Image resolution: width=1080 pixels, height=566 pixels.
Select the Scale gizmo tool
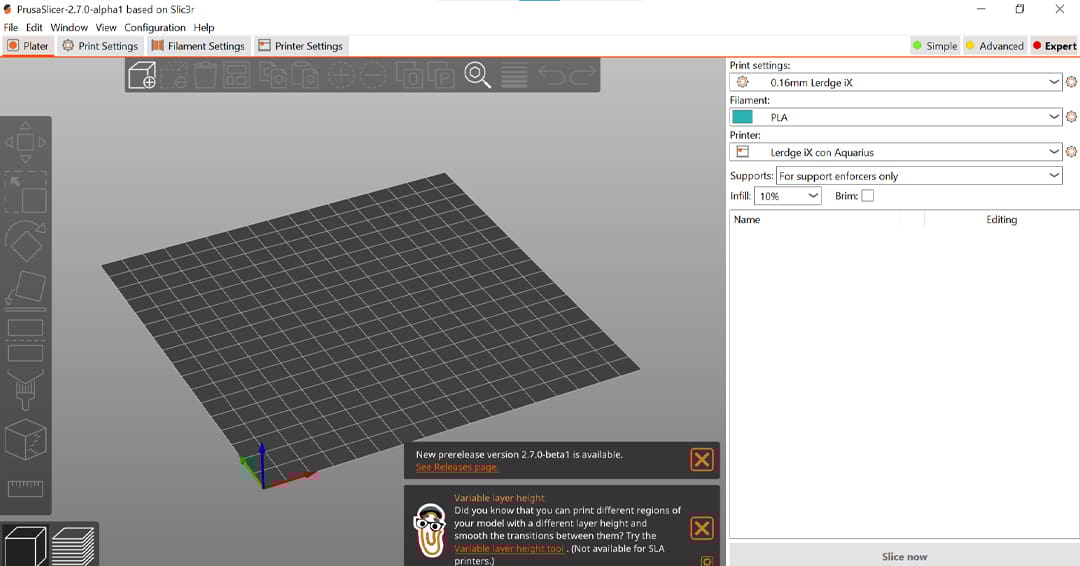25,192
